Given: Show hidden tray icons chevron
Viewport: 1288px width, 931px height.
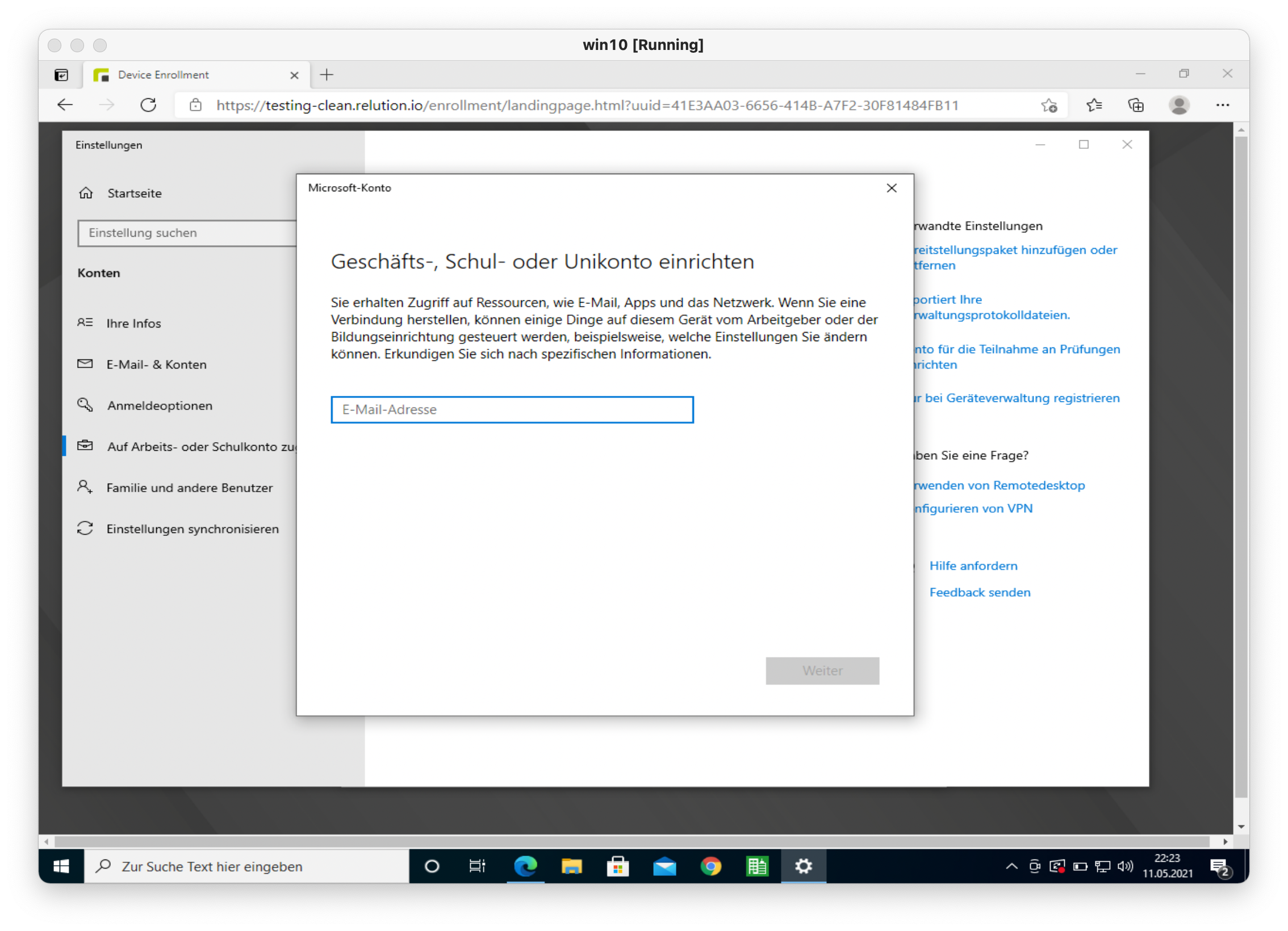Looking at the screenshot, I should tap(1012, 866).
